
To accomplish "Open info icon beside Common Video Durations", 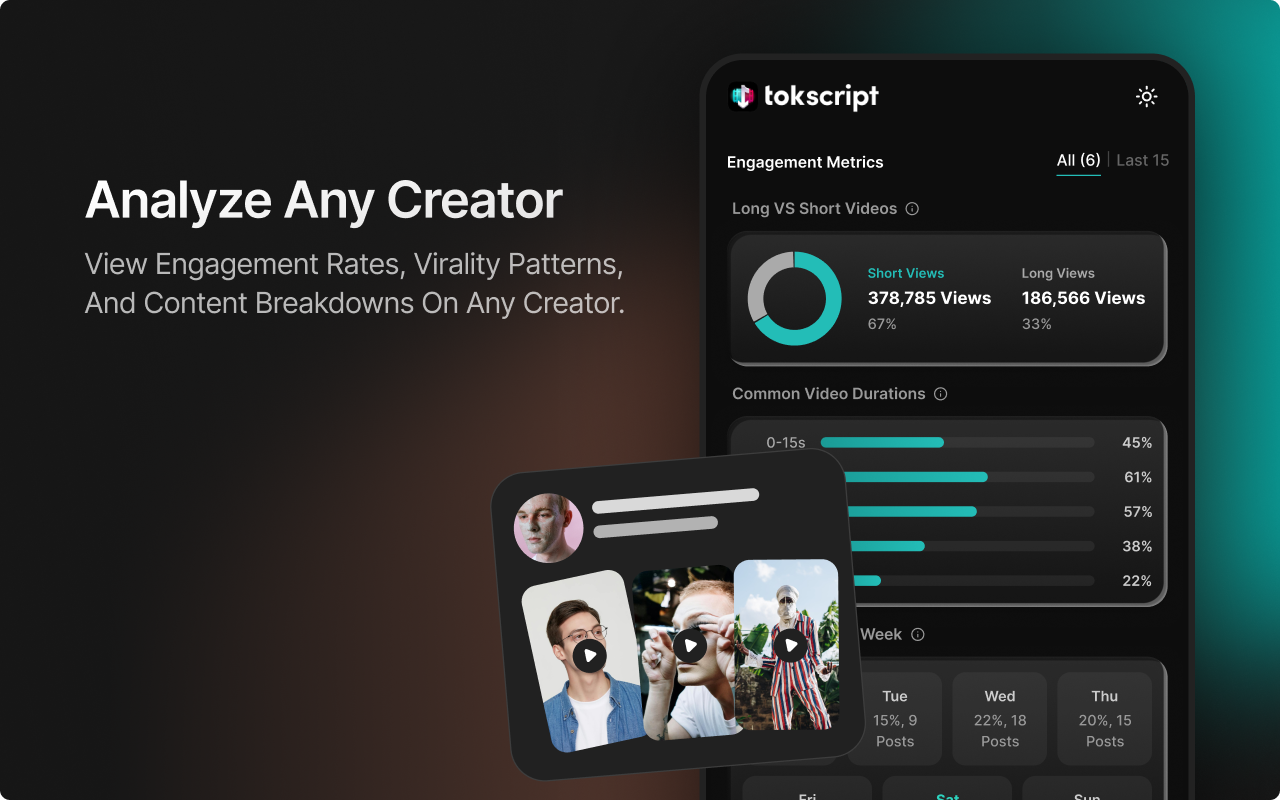I will [940, 394].
